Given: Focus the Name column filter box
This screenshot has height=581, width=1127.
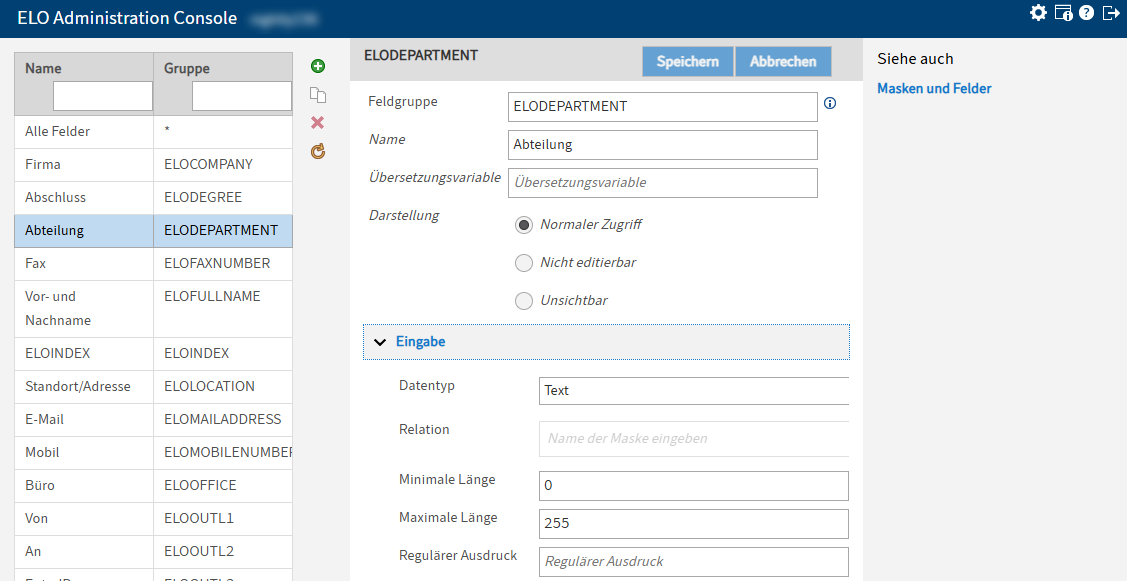Looking at the screenshot, I should (x=103, y=96).
